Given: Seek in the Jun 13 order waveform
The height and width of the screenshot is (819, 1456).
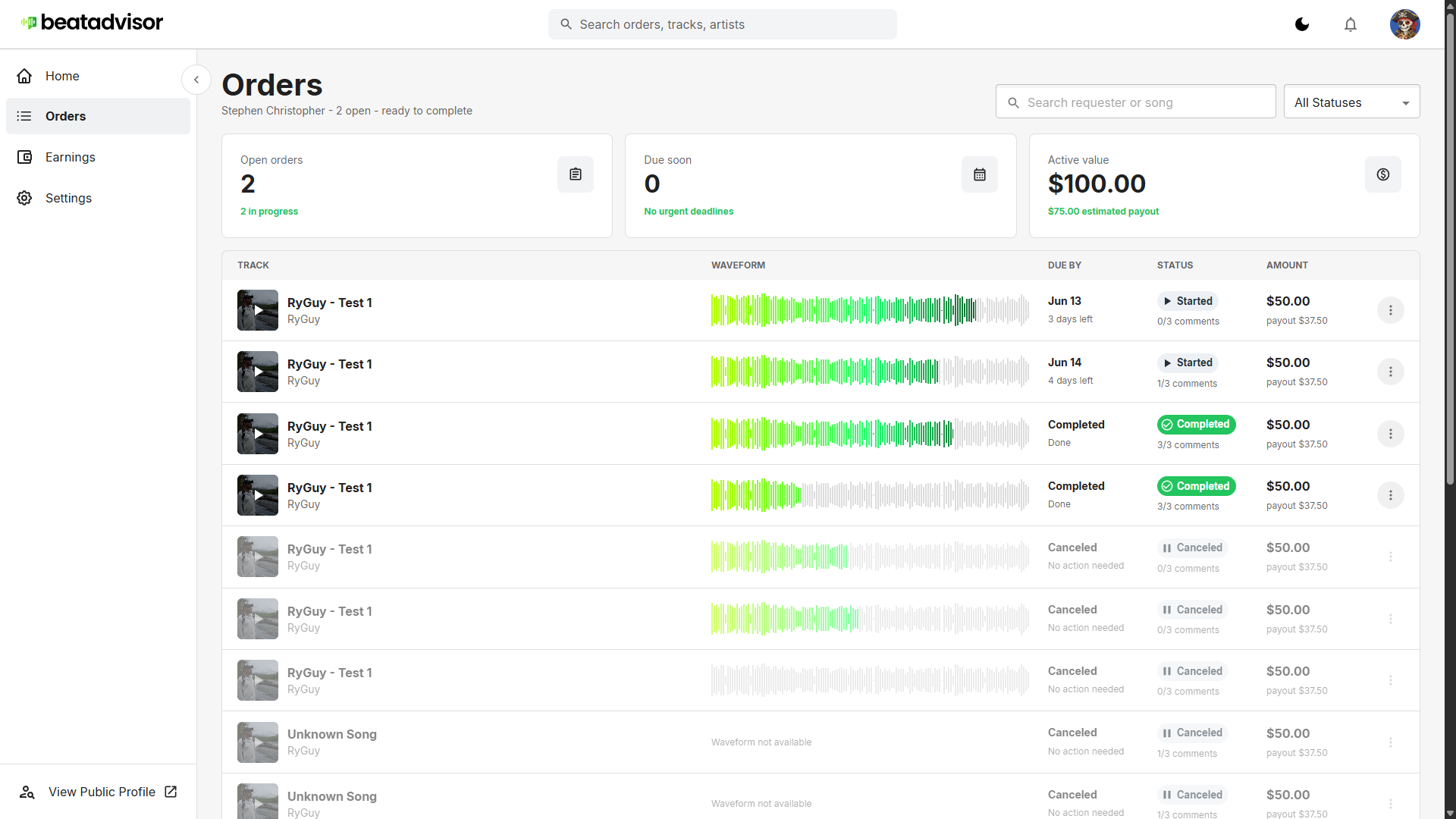Looking at the screenshot, I should click(870, 310).
